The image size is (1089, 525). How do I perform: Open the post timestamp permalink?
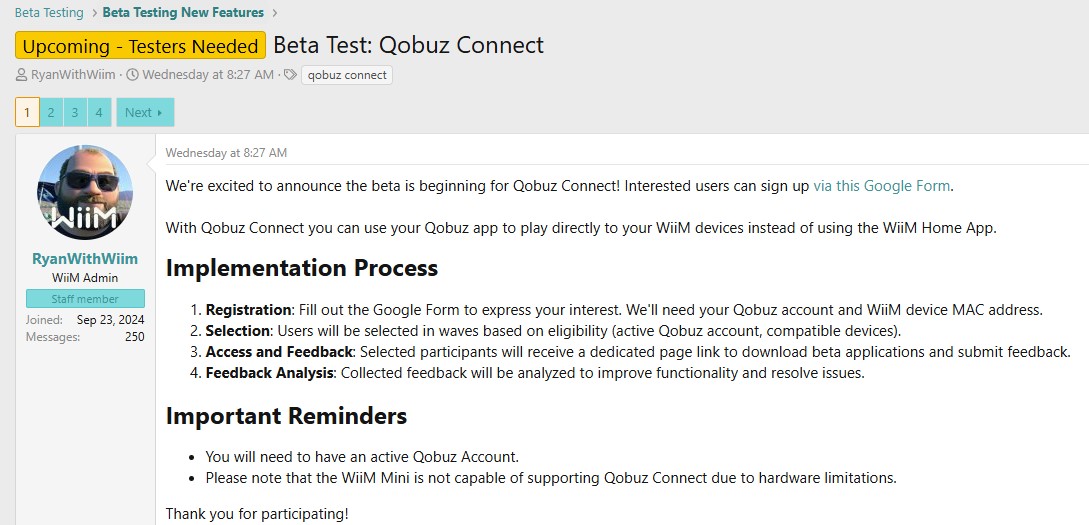pyautogui.click(x=226, y=153)
